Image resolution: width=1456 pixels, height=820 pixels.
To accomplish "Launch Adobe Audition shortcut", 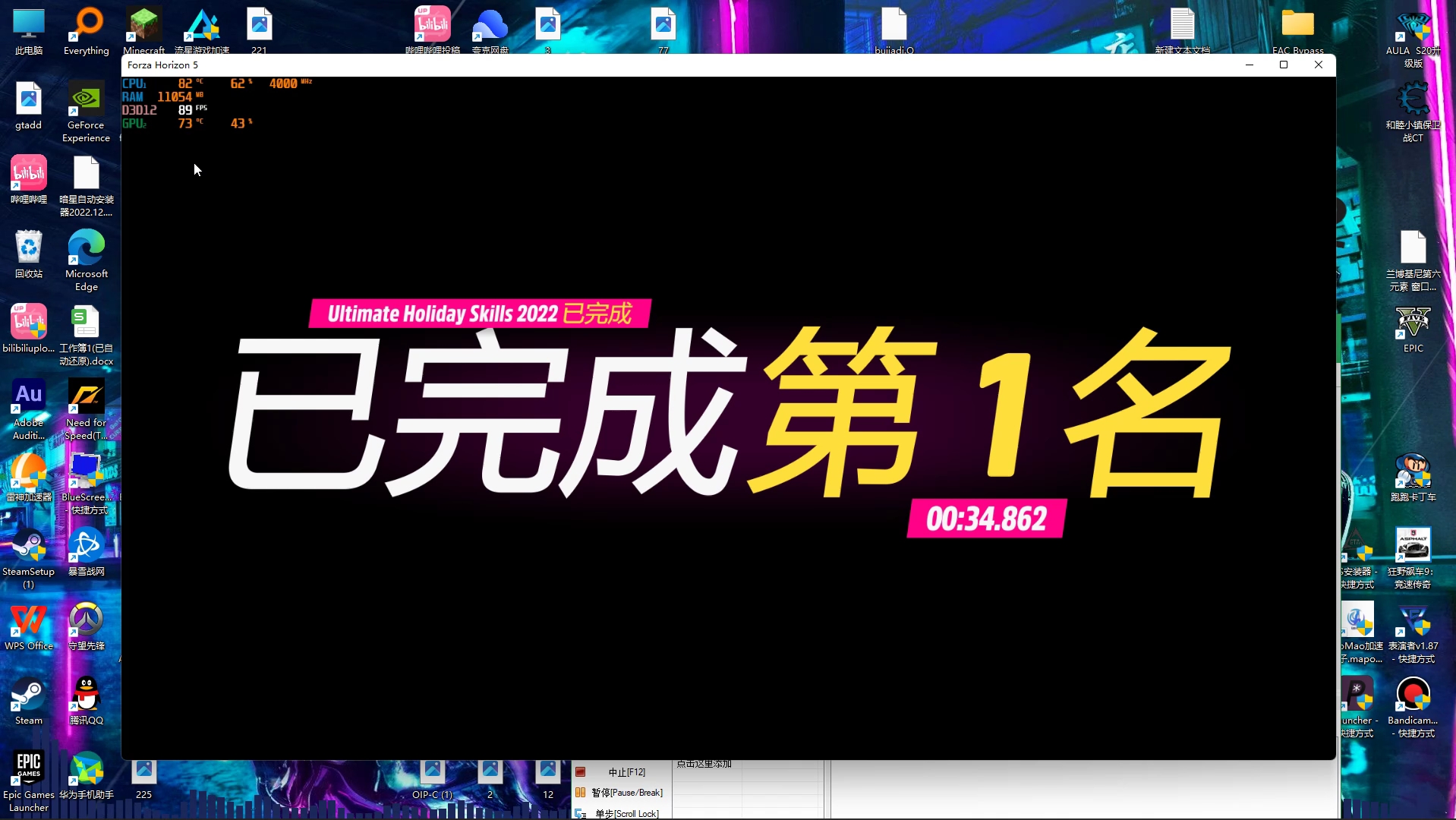I will (29, 409).
